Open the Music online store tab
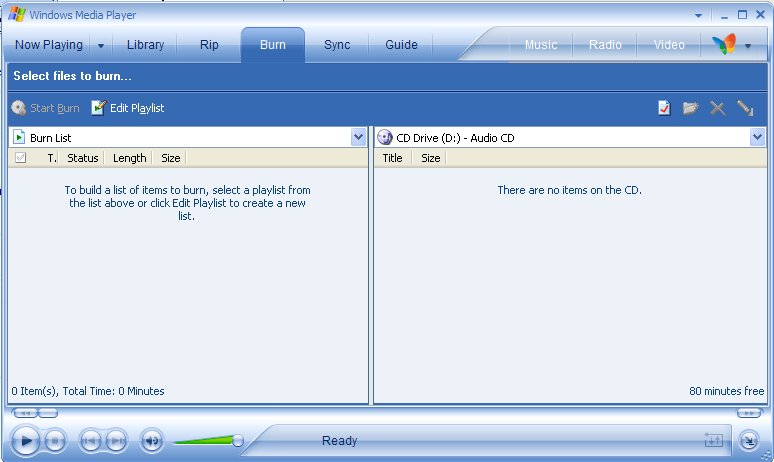Viewport: 774px width, 462px height. point(541,44)
